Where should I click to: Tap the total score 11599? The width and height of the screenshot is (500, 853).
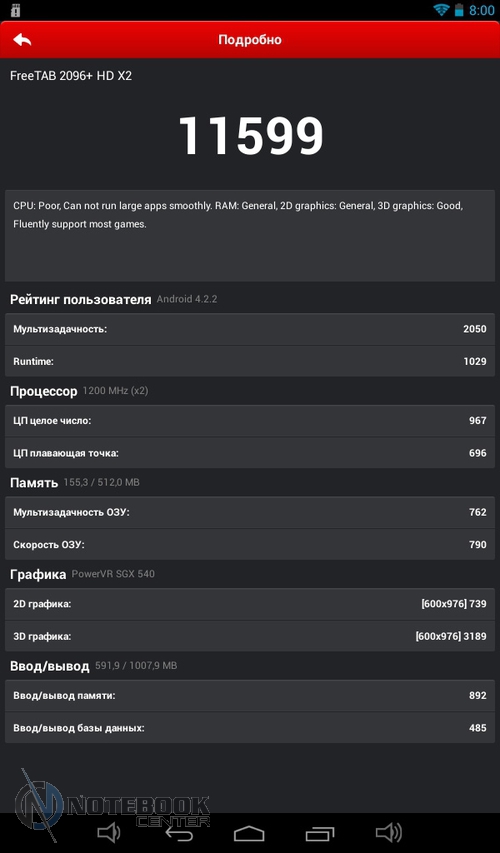(x=251, y=136)
